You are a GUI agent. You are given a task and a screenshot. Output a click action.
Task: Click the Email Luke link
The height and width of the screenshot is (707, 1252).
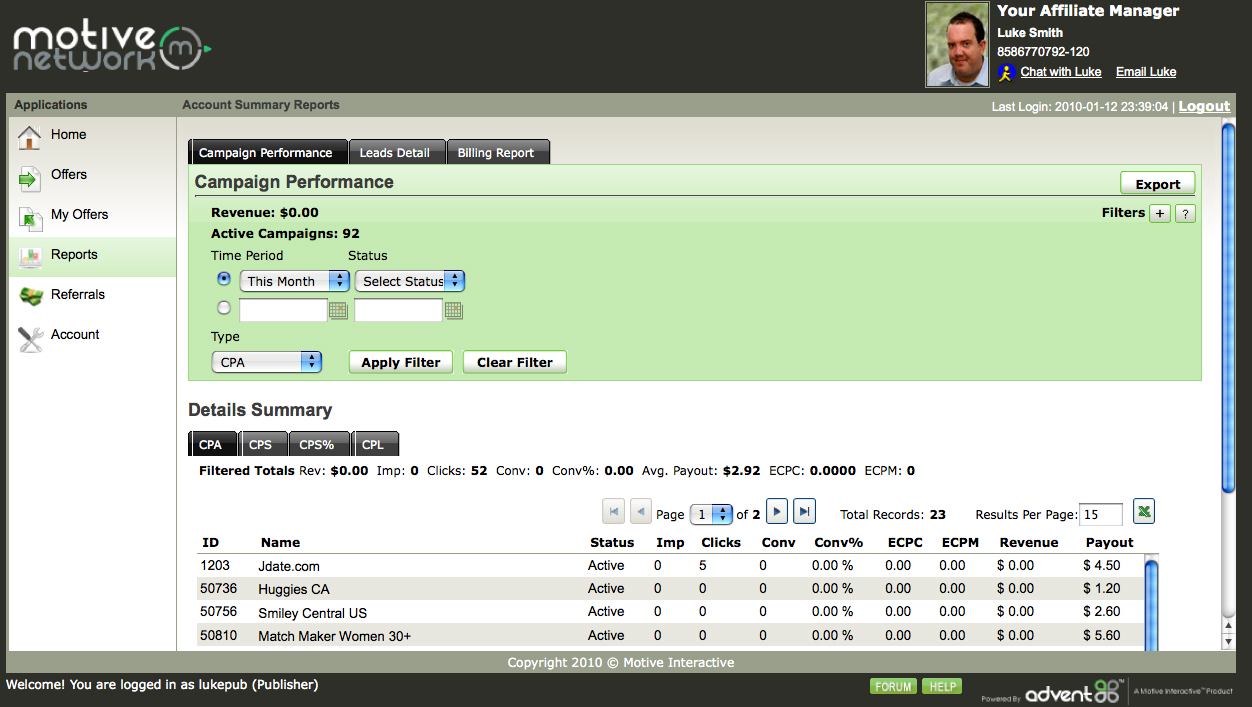point(1146,72)
